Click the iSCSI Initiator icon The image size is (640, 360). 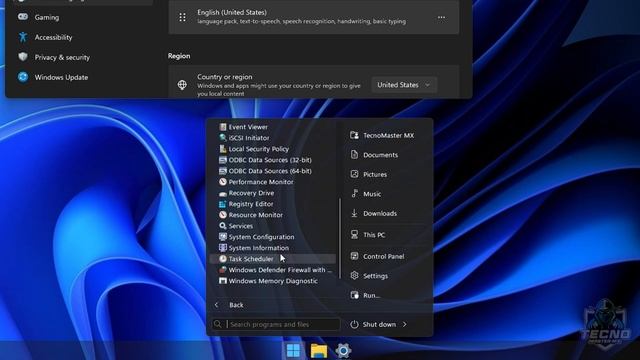pos(222,138)
